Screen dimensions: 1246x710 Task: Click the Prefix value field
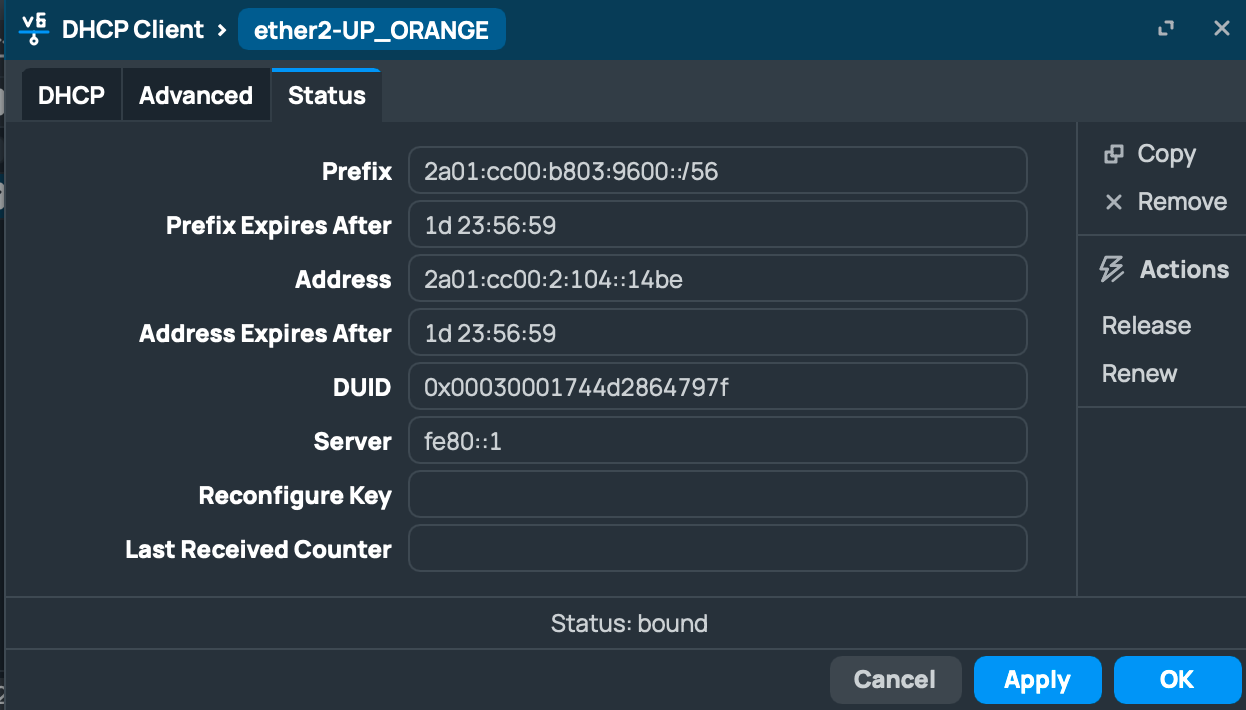717,171
